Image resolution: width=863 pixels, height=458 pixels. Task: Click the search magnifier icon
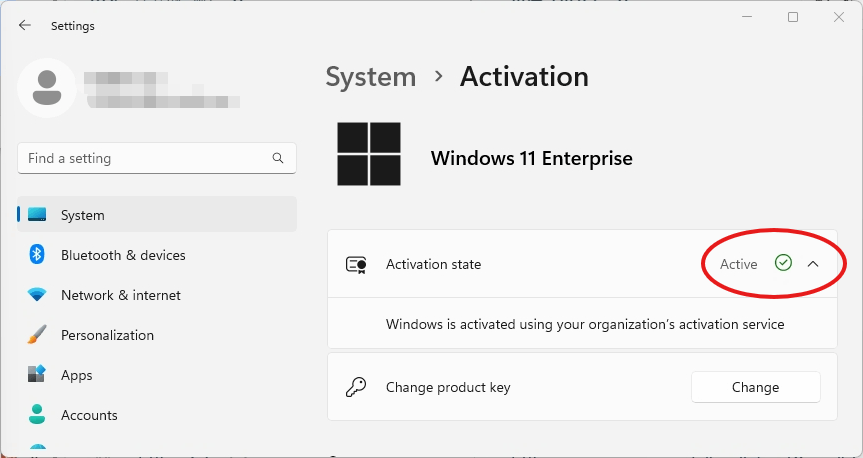point(278,158)
